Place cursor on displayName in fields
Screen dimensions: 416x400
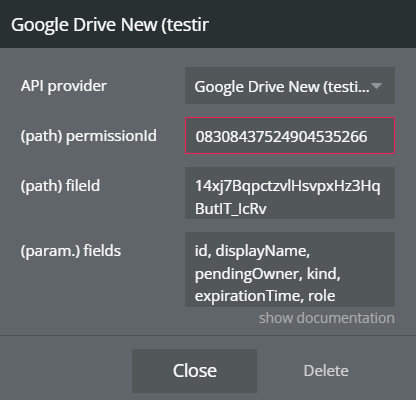263,251
